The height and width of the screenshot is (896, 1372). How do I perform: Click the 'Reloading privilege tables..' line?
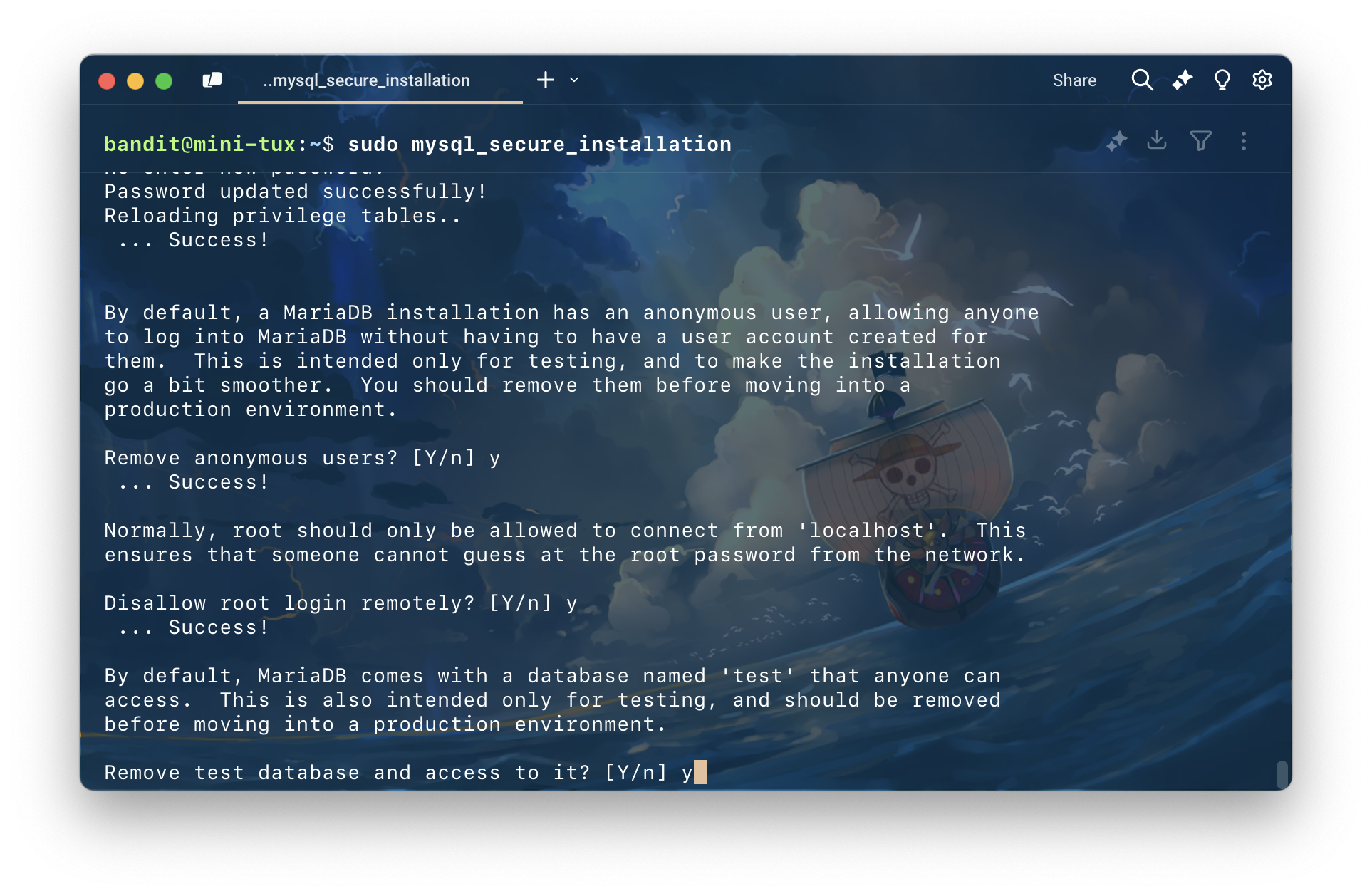click(283, 216)
